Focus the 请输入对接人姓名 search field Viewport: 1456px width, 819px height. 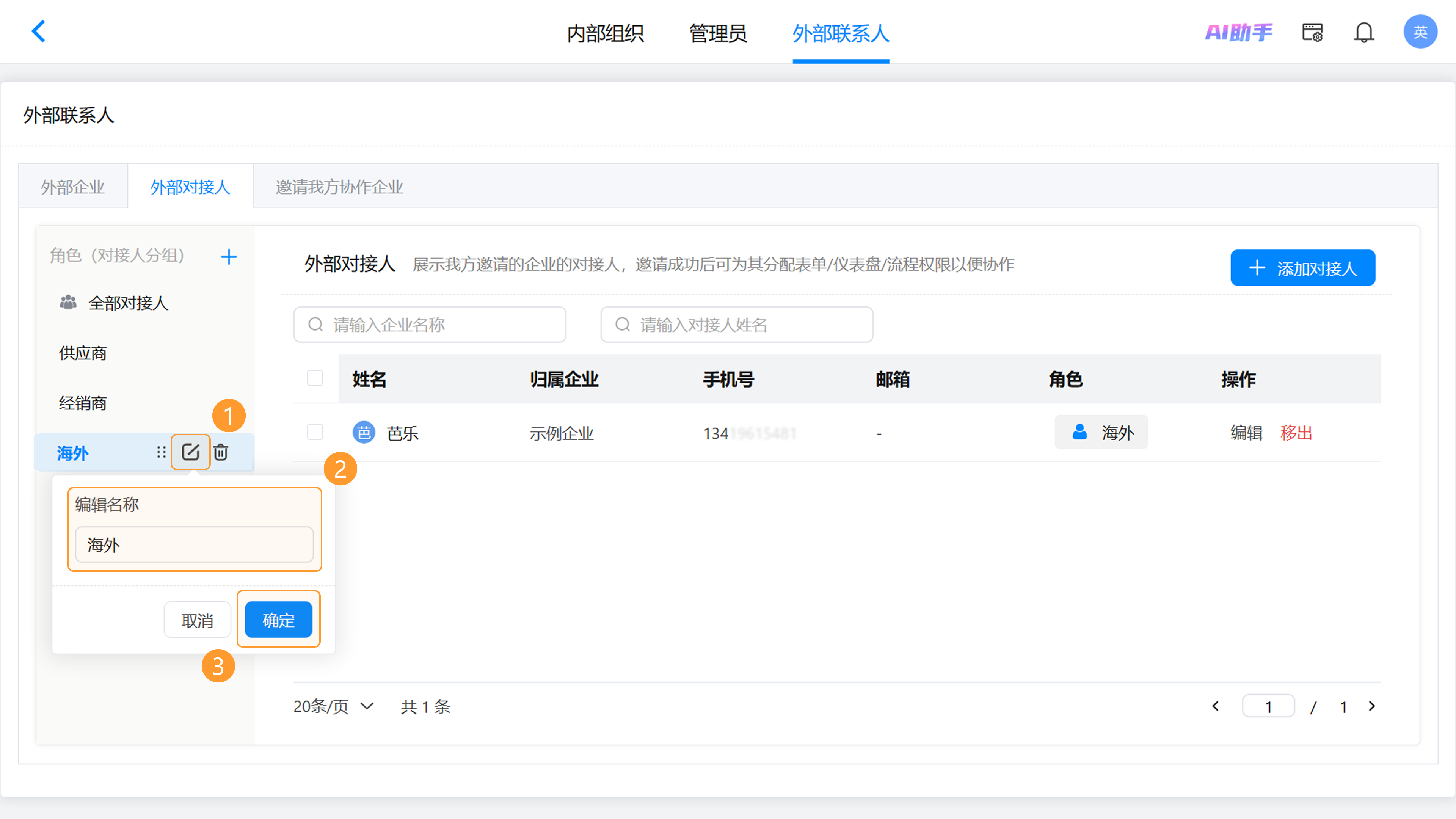tap(736, 325)
